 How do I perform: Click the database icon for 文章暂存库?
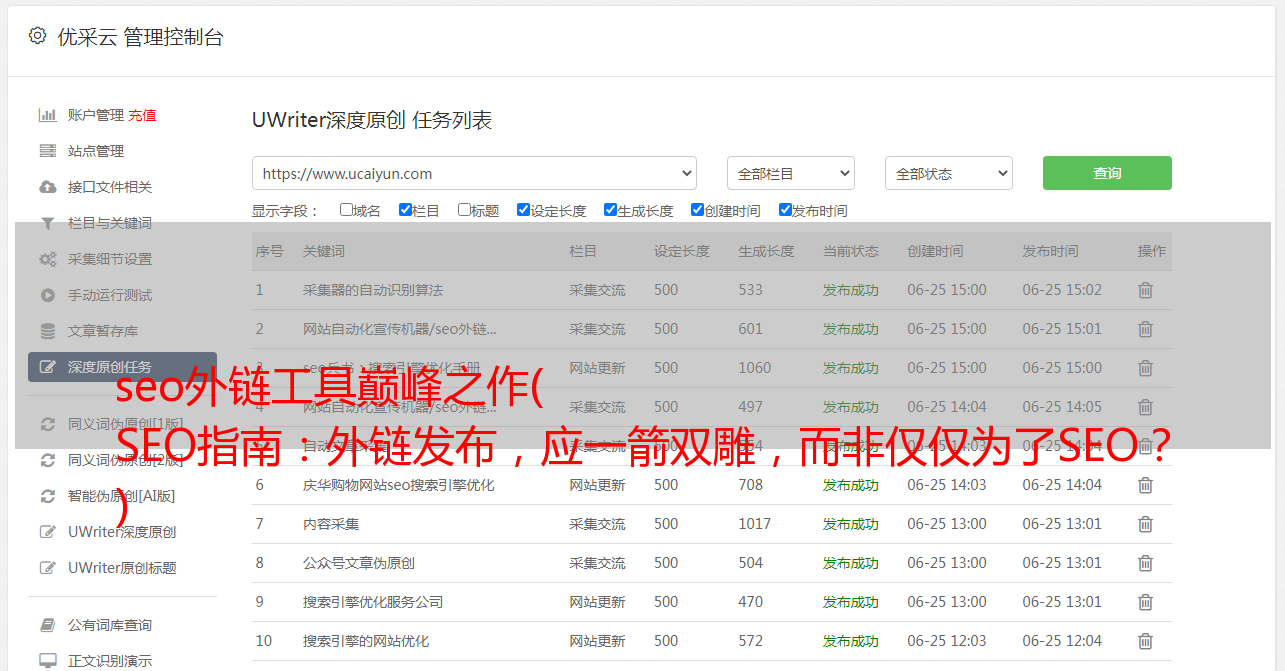(x=47, y=331)
